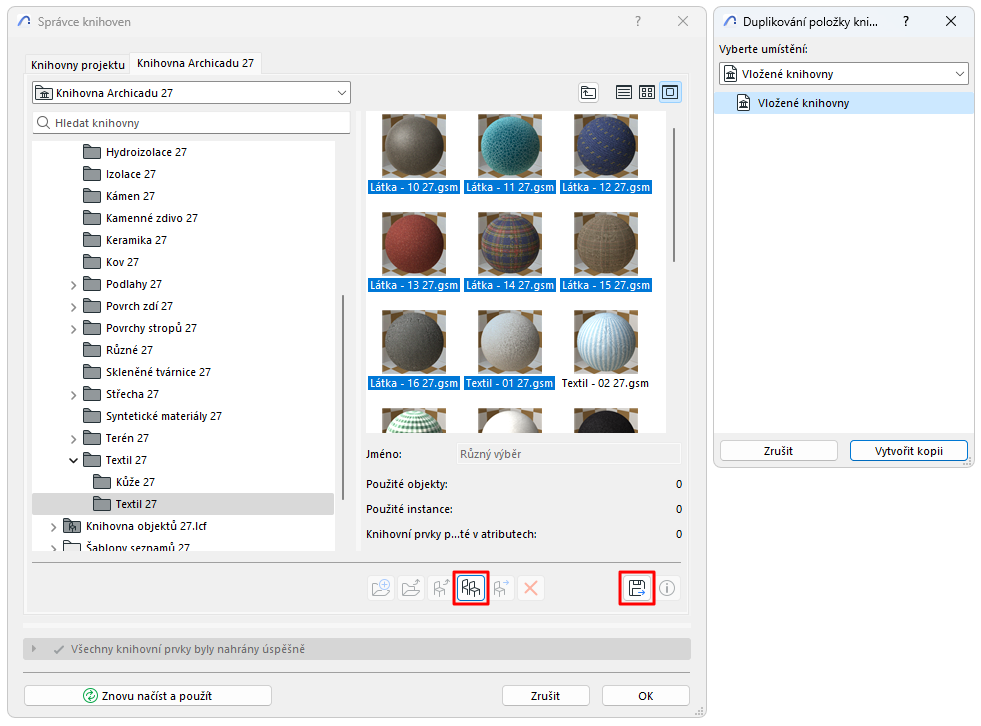Click Zrušit in the Duplikování dialog
981x726 pixels.
(778, 451)
